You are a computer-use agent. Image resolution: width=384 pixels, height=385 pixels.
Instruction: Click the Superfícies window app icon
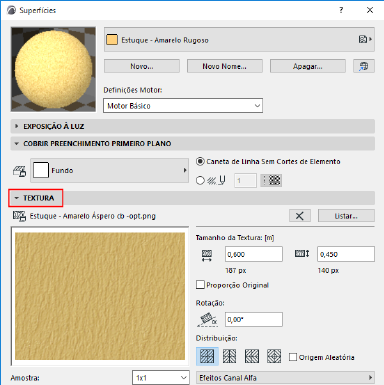pos(11,10)
